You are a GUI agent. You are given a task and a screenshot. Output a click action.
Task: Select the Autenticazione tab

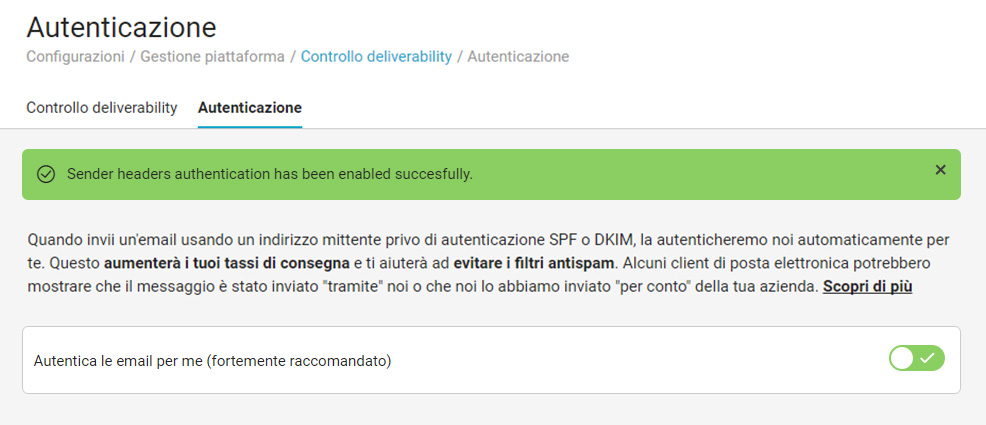click(x=250, y=107)
